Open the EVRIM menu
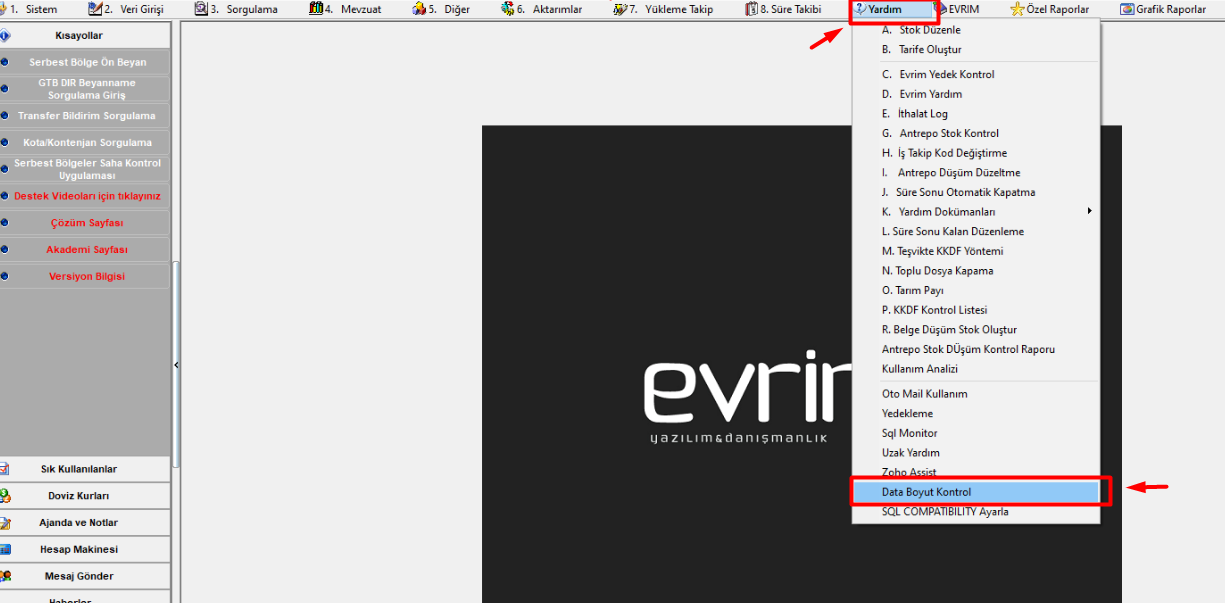Screen dimensions: 1225x603 959,9
